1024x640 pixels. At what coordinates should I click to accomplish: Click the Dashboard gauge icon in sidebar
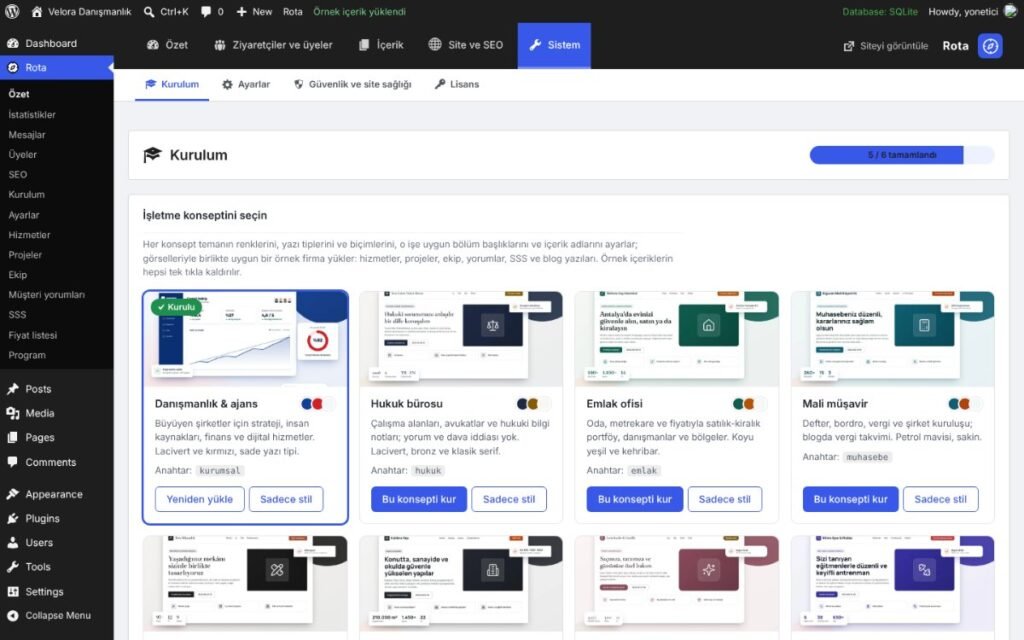12,43
